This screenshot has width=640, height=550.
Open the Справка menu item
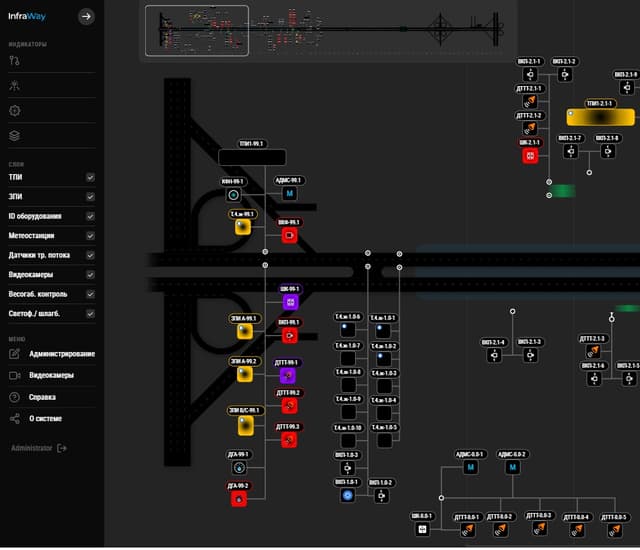(x=42, y=397)
